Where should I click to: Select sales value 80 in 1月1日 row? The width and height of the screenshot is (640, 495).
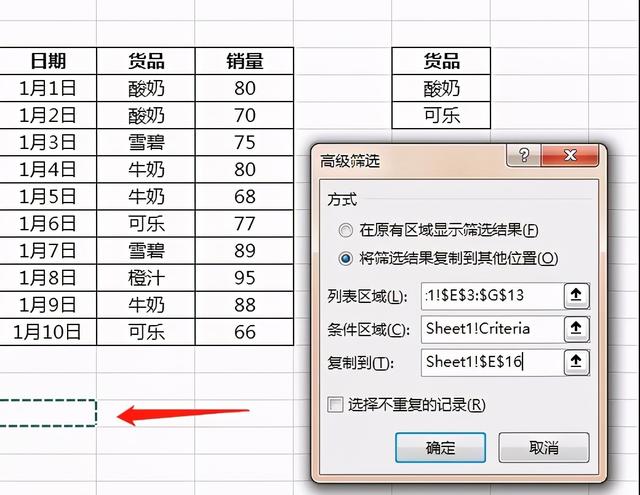244,88
